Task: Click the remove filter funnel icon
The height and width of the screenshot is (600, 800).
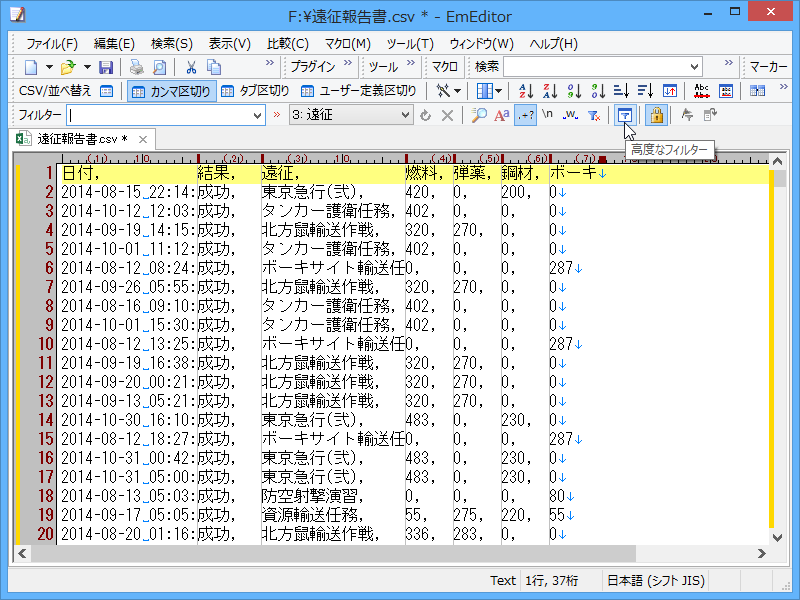Action: pos(594,115)
